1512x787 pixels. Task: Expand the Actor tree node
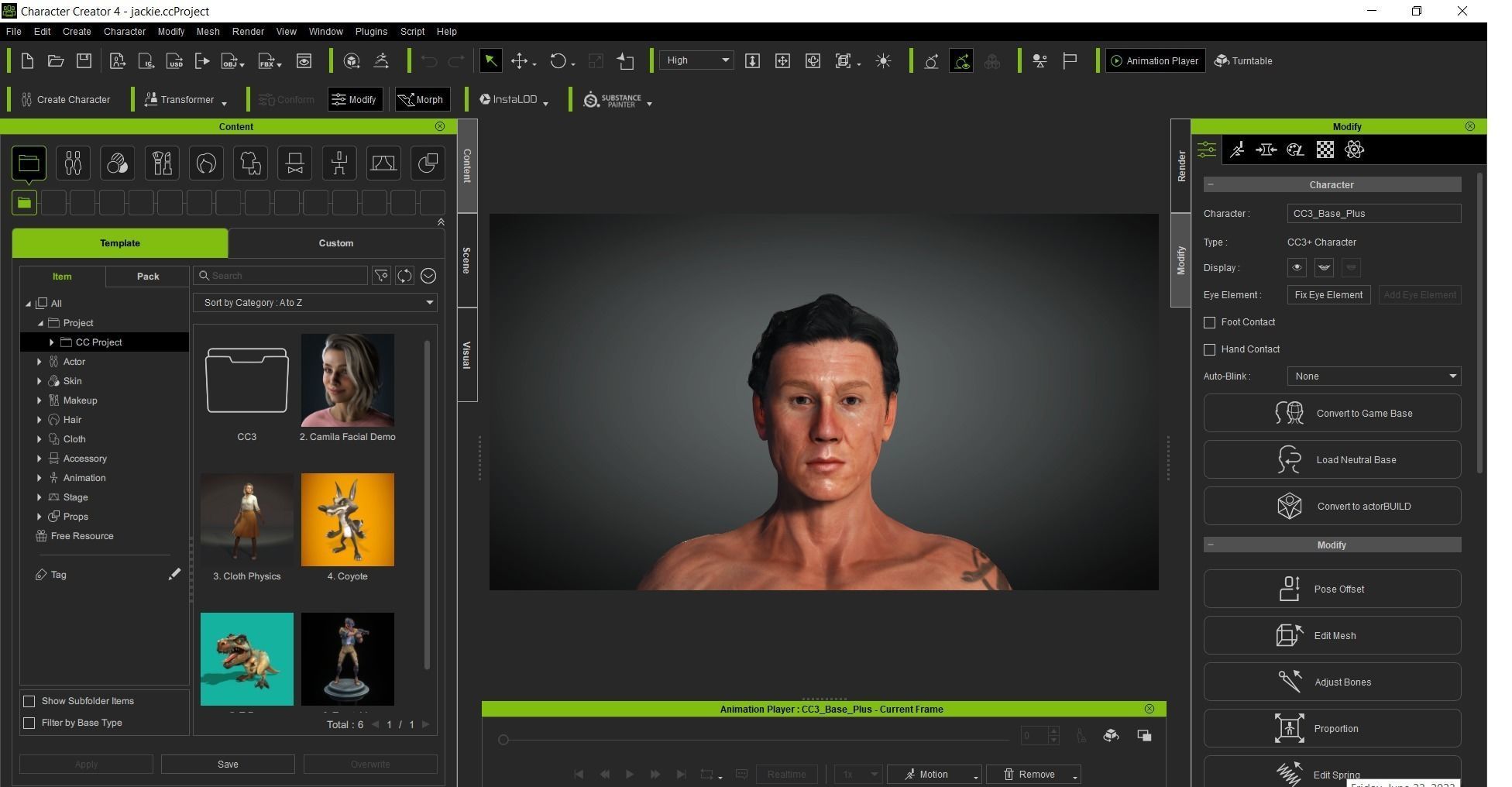(40, 361)
